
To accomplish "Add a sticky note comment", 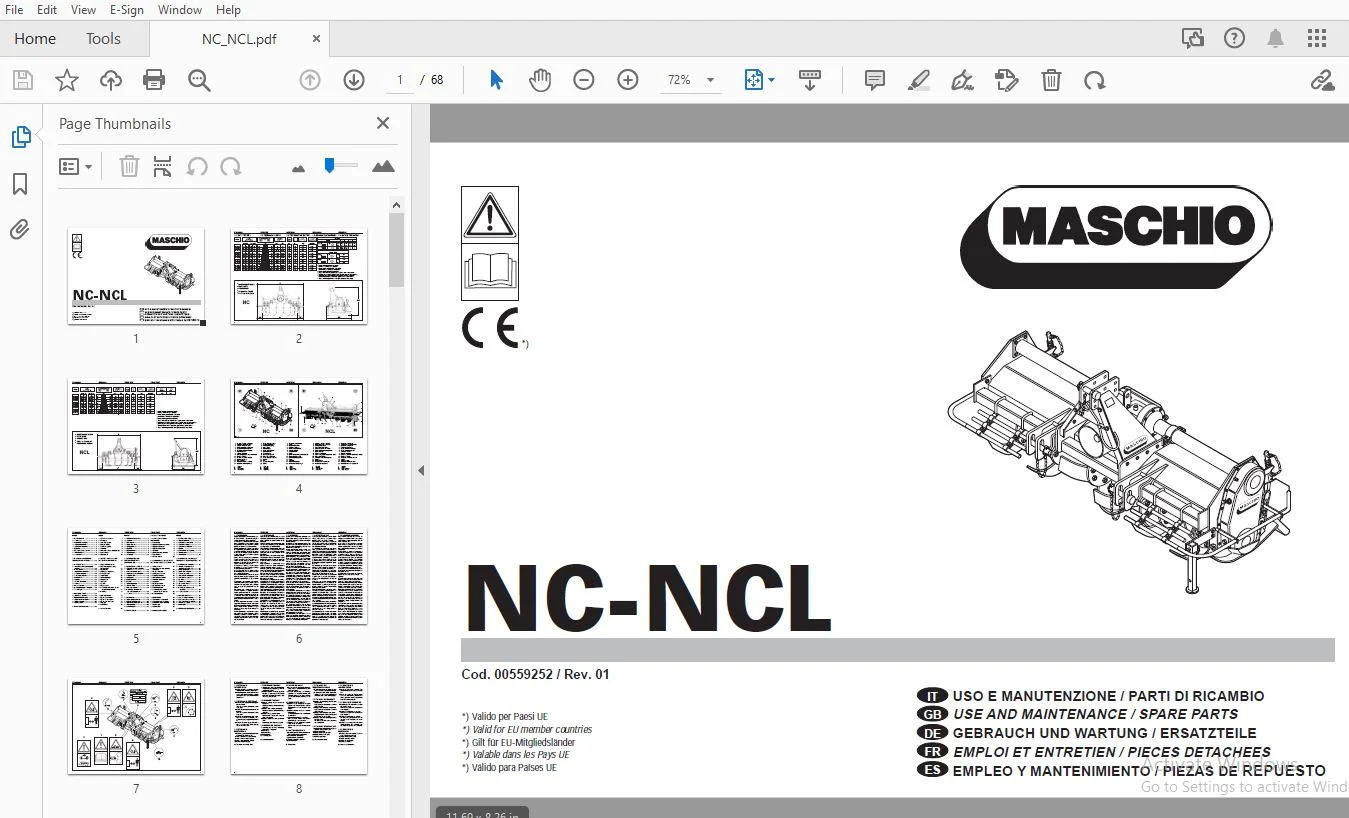I will 875,80.
